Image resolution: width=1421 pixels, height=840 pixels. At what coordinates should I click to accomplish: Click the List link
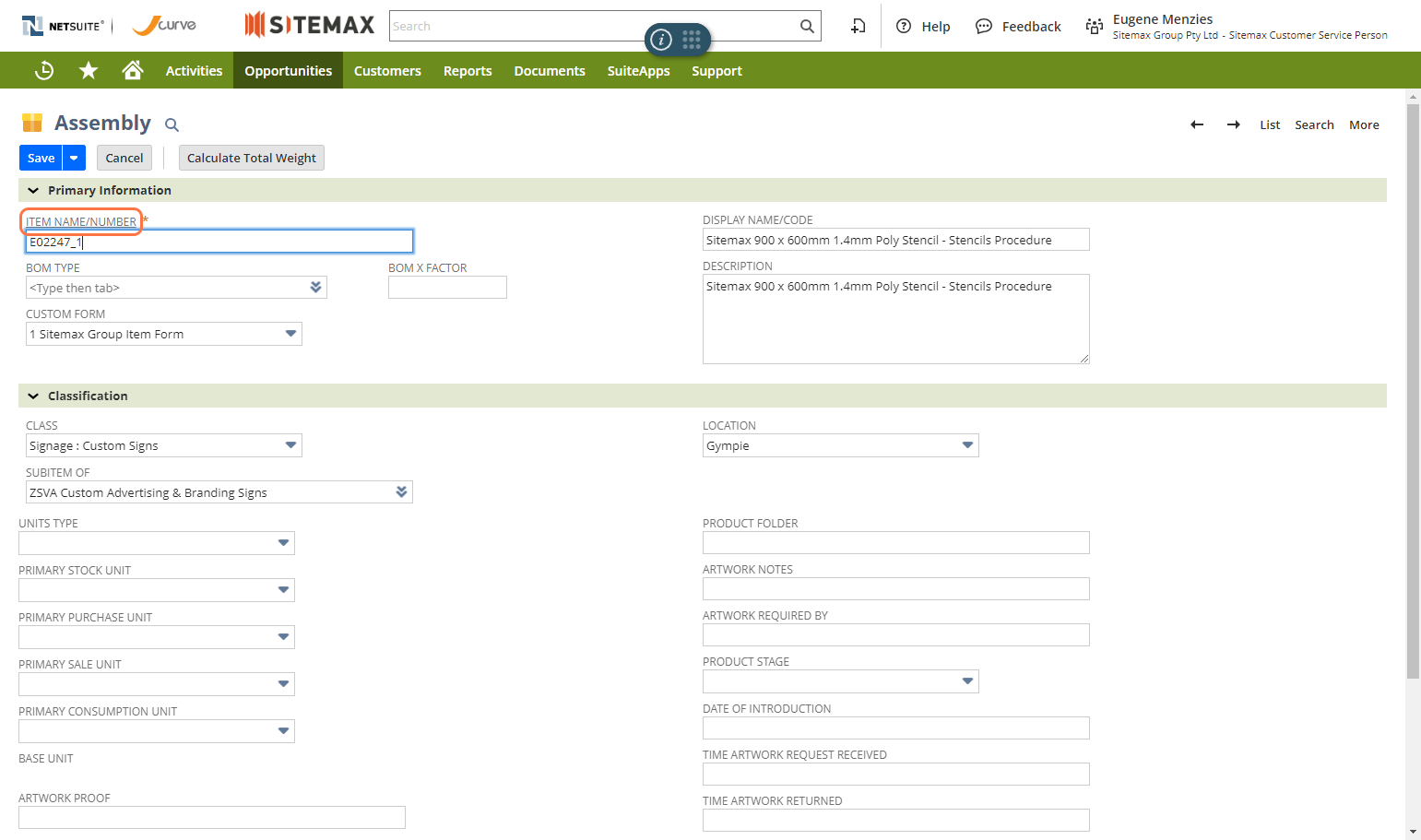click(x=1270, y=124)
